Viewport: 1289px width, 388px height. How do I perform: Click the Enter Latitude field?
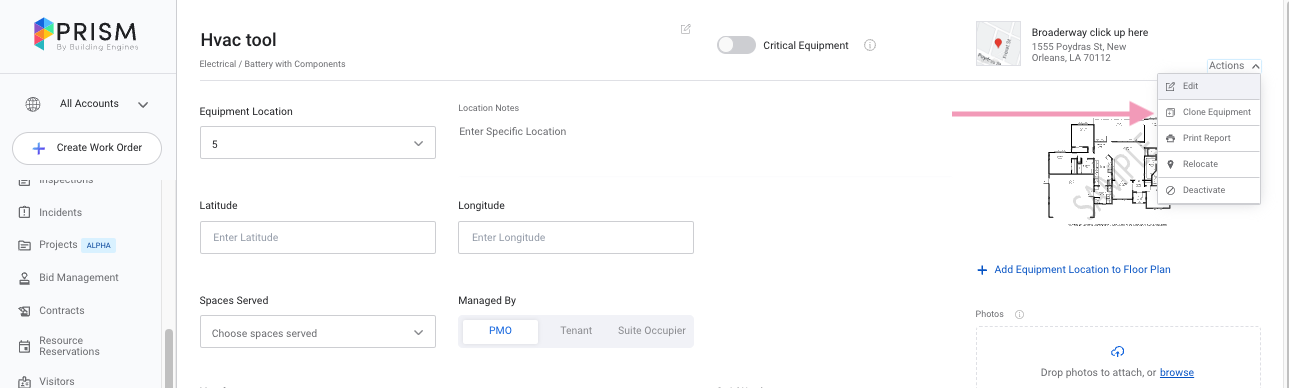[x=318, y=237]
